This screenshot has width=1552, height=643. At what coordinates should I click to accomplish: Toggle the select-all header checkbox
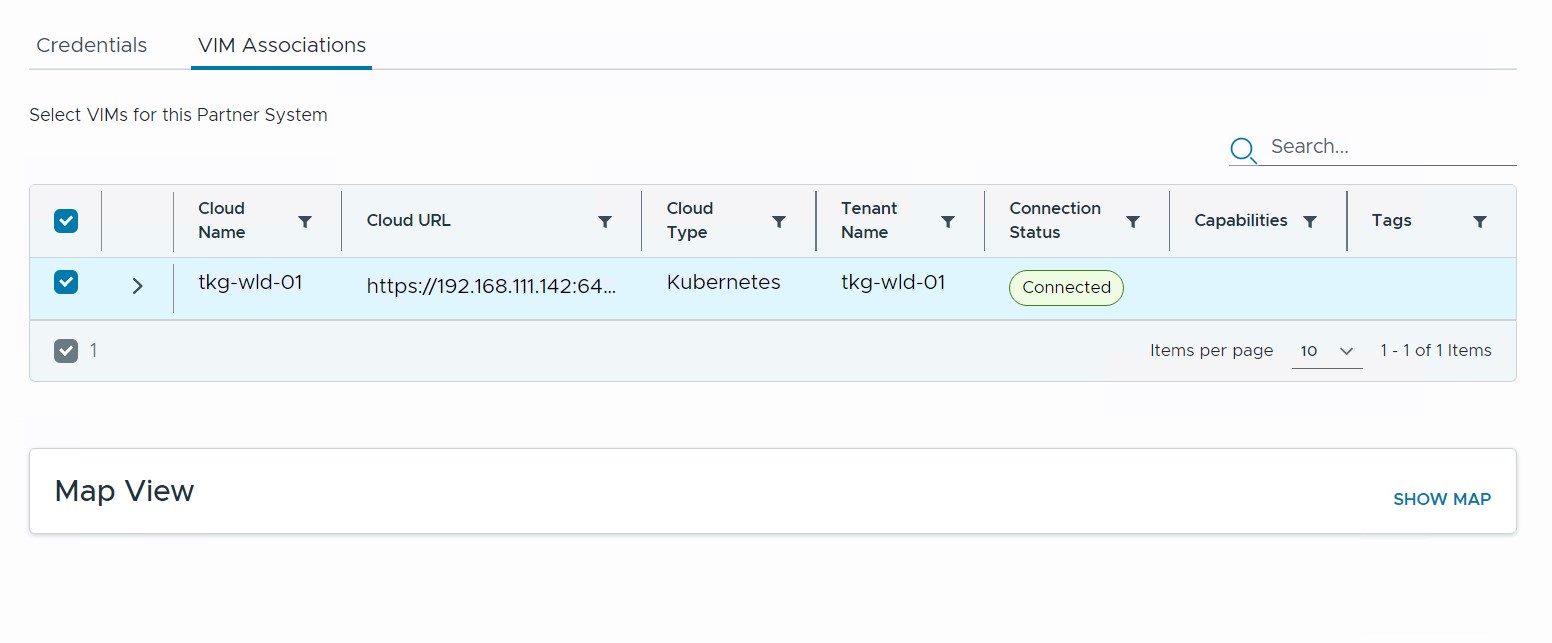pyautogui.click(x=66, y=221)
